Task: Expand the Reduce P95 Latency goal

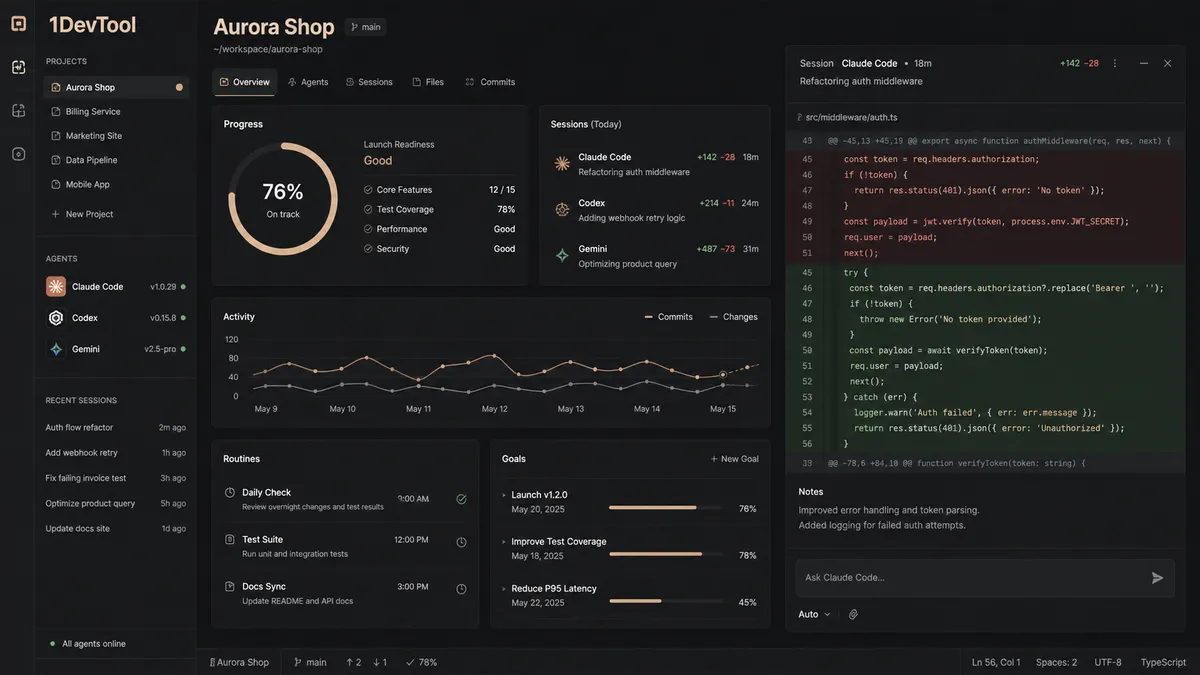Action: pos(504,589)
